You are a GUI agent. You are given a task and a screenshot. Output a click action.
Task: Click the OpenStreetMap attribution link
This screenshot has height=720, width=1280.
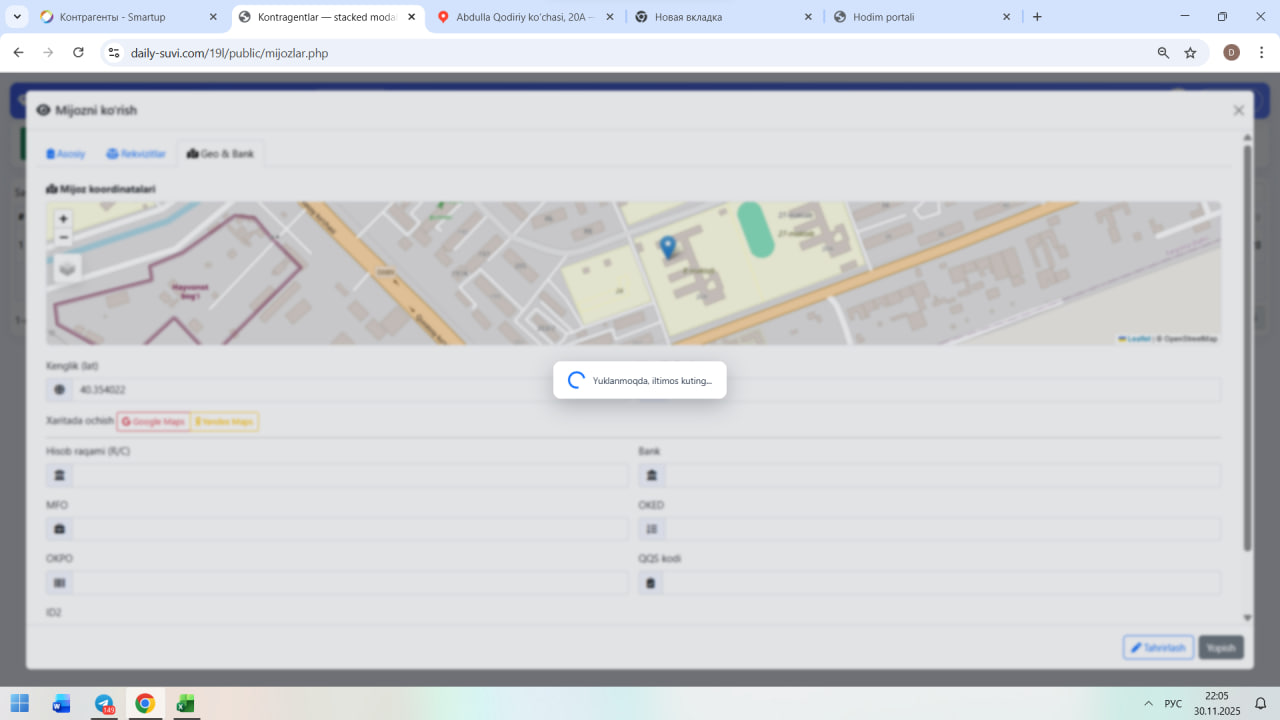point(1190,339)
